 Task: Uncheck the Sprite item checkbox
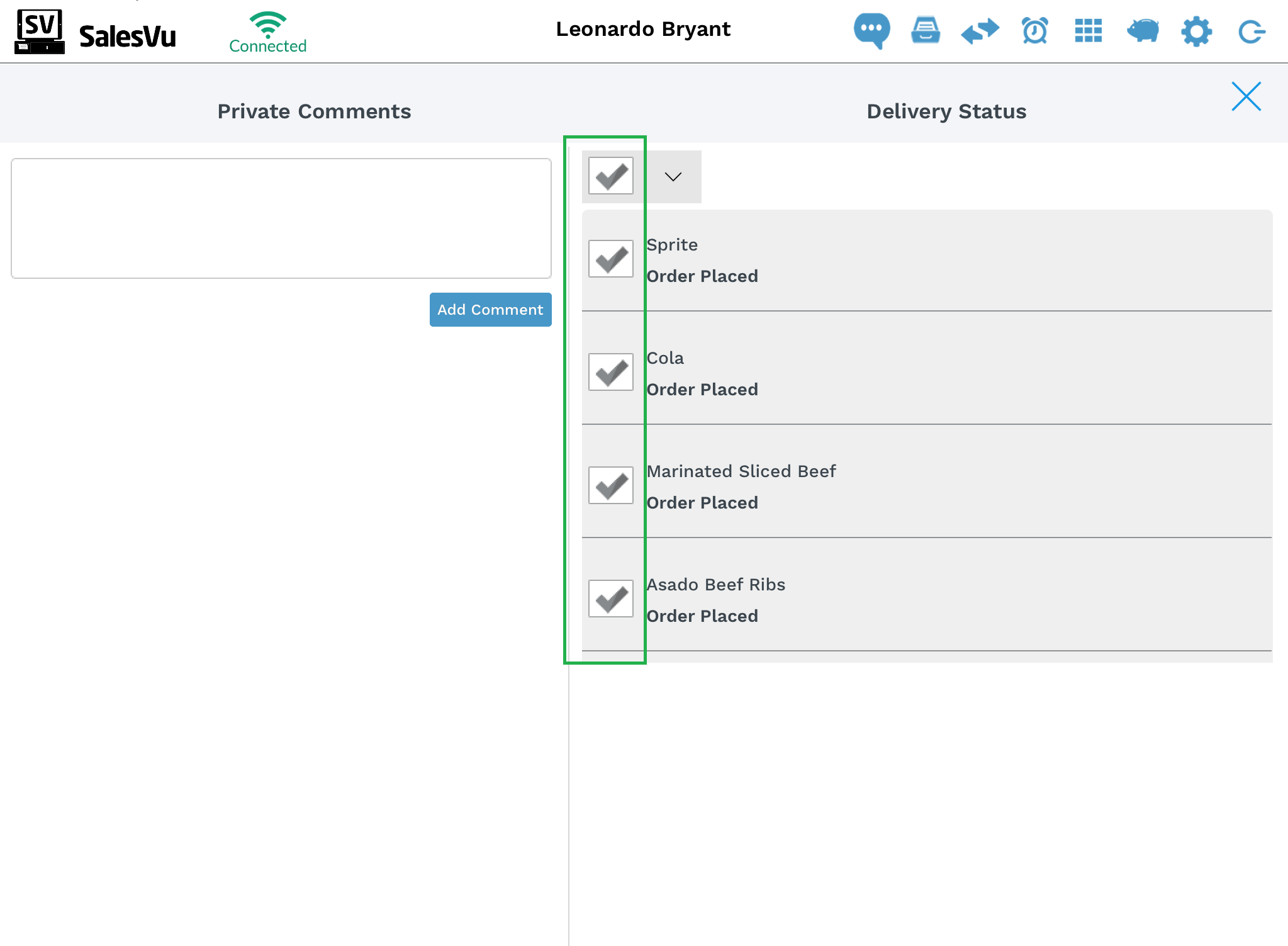610,259
